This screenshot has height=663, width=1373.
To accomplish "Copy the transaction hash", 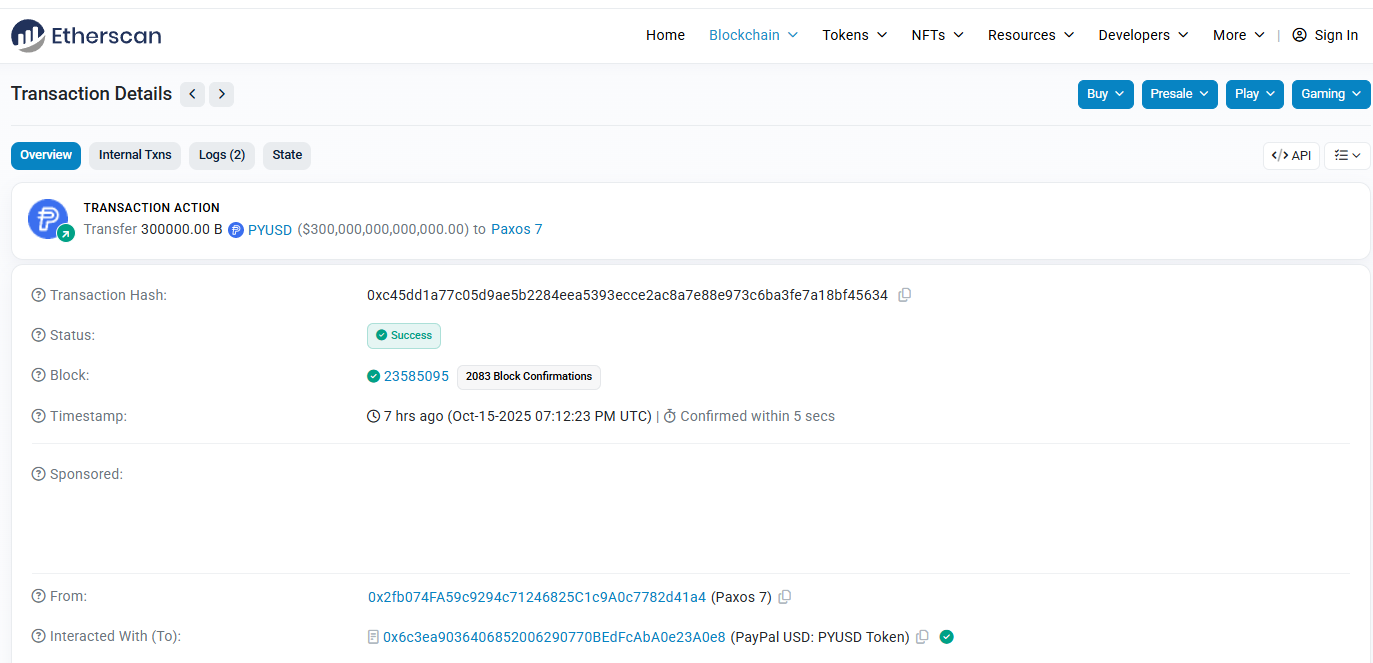I will coord(904,295).
